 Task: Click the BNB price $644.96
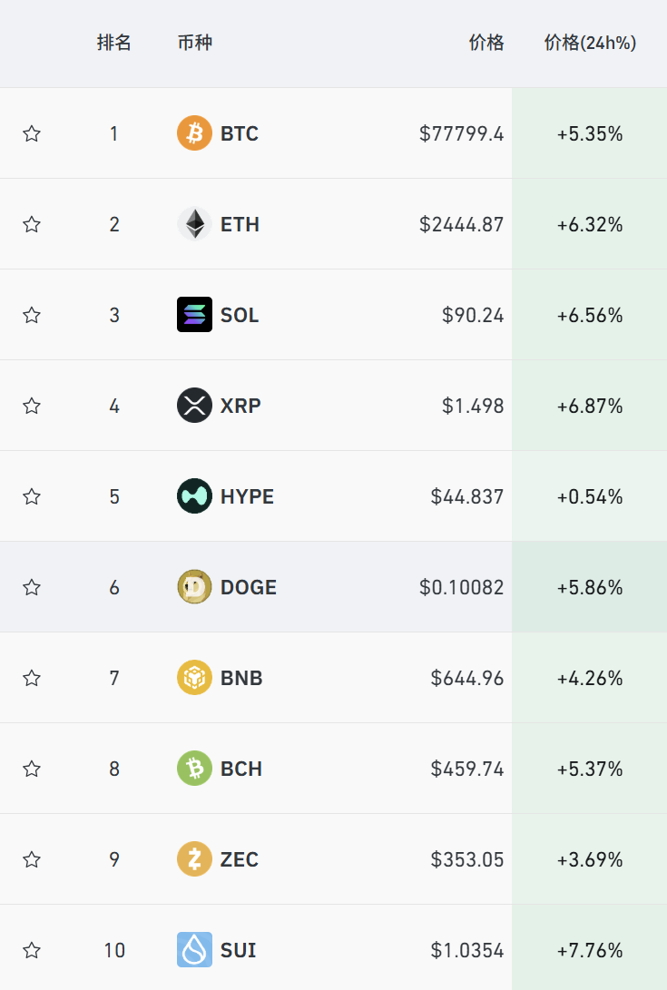(467, 678)
